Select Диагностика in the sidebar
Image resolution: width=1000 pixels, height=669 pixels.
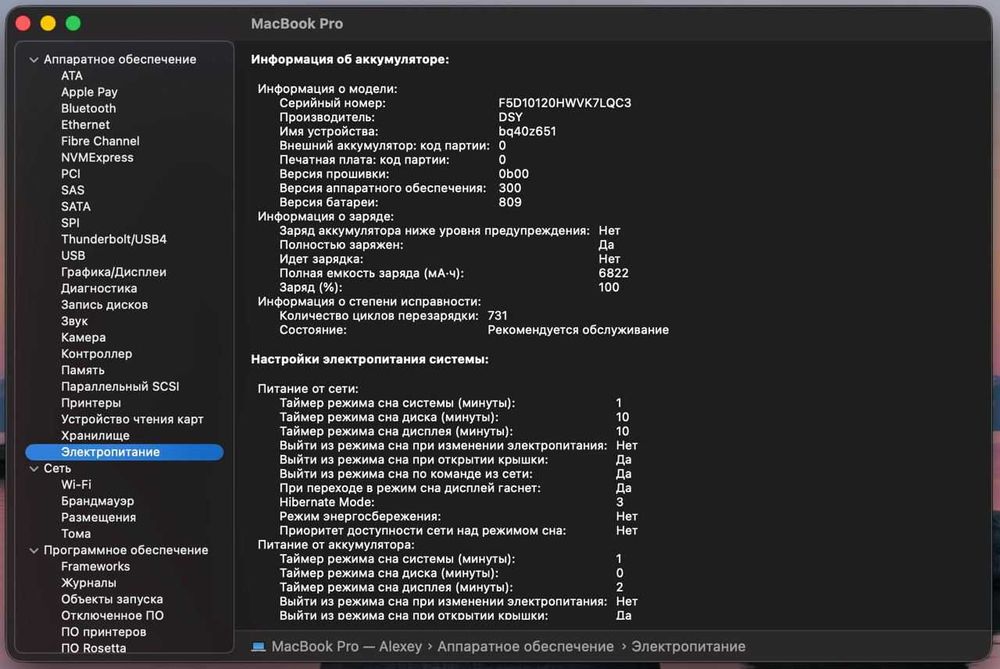click(99, 288)
